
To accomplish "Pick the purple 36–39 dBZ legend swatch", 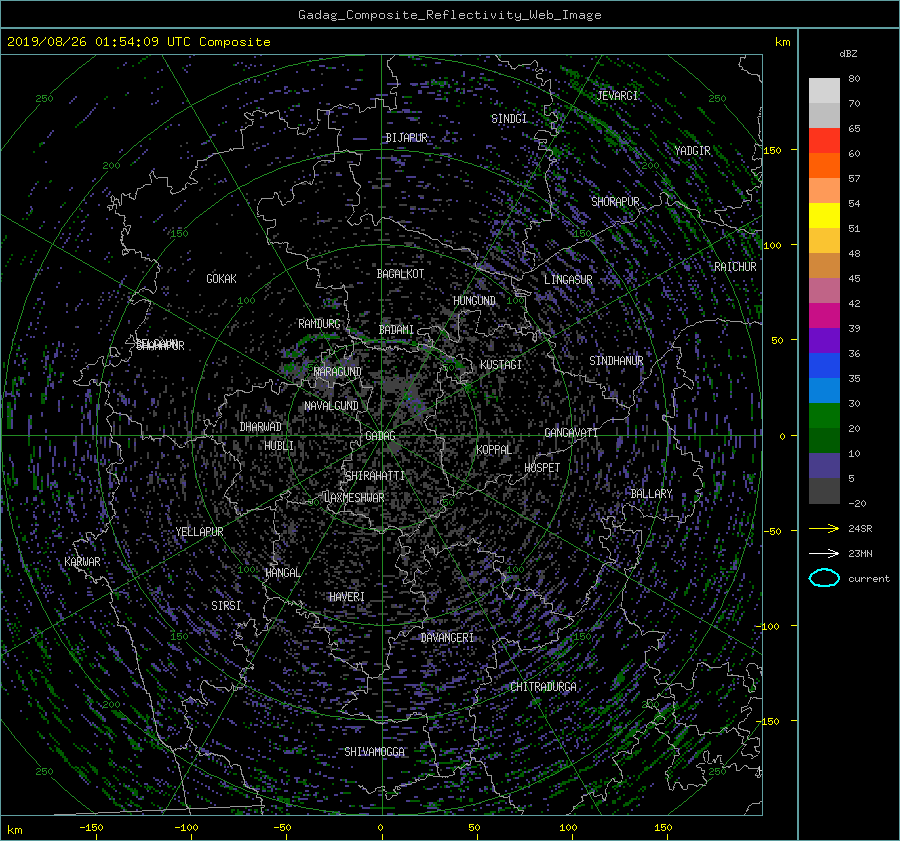I will [824, 340].
